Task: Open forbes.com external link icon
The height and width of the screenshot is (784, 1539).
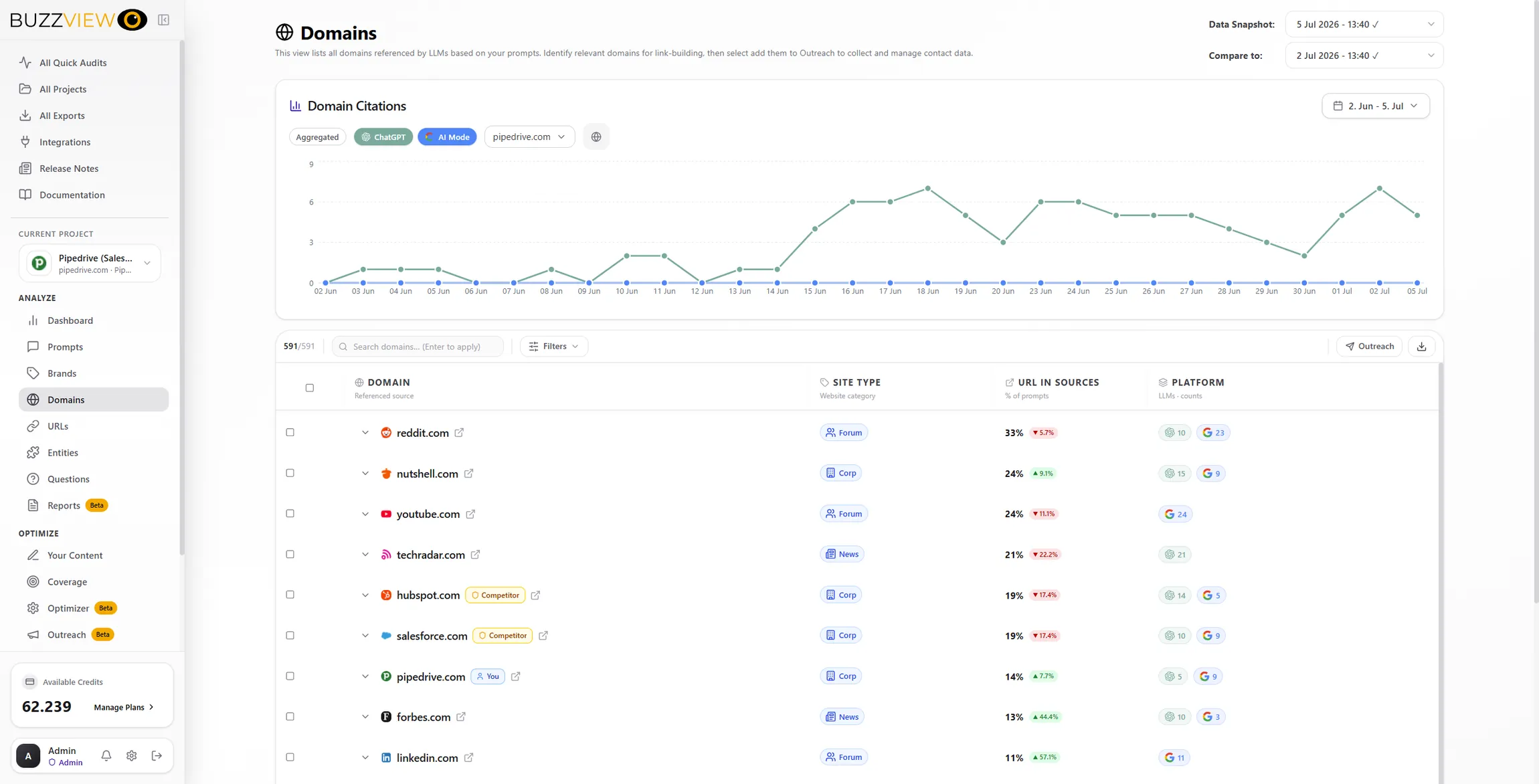Action: (x=461, y=717)
